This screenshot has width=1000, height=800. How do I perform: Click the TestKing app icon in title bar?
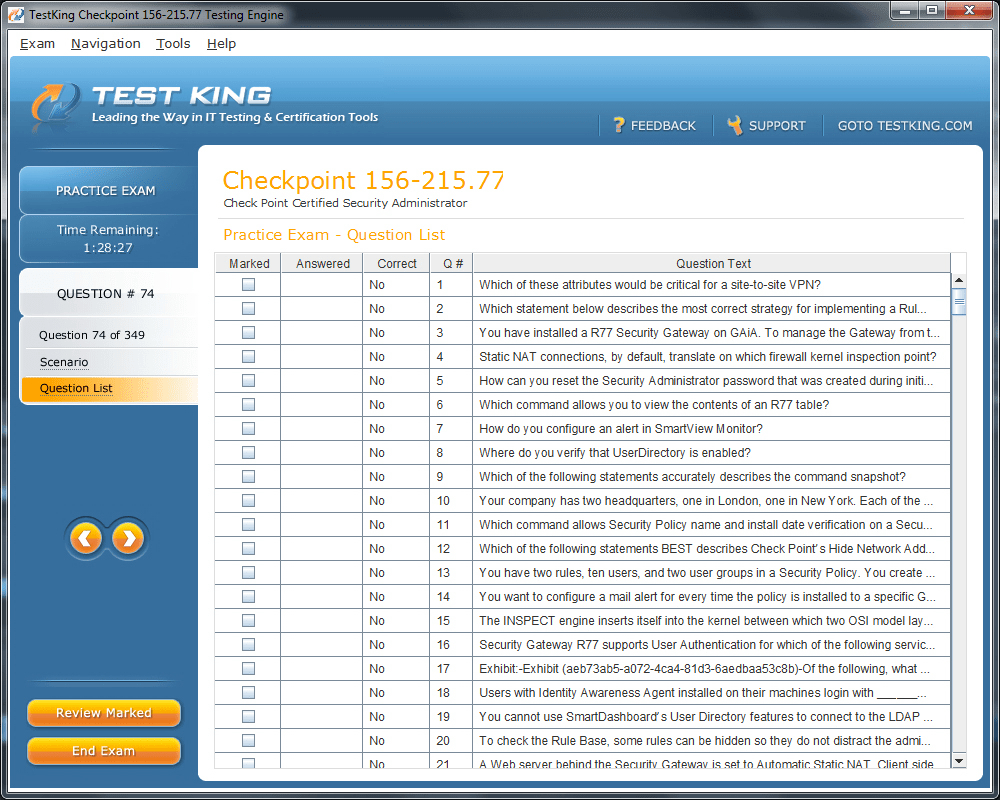[x=17, y=14]
